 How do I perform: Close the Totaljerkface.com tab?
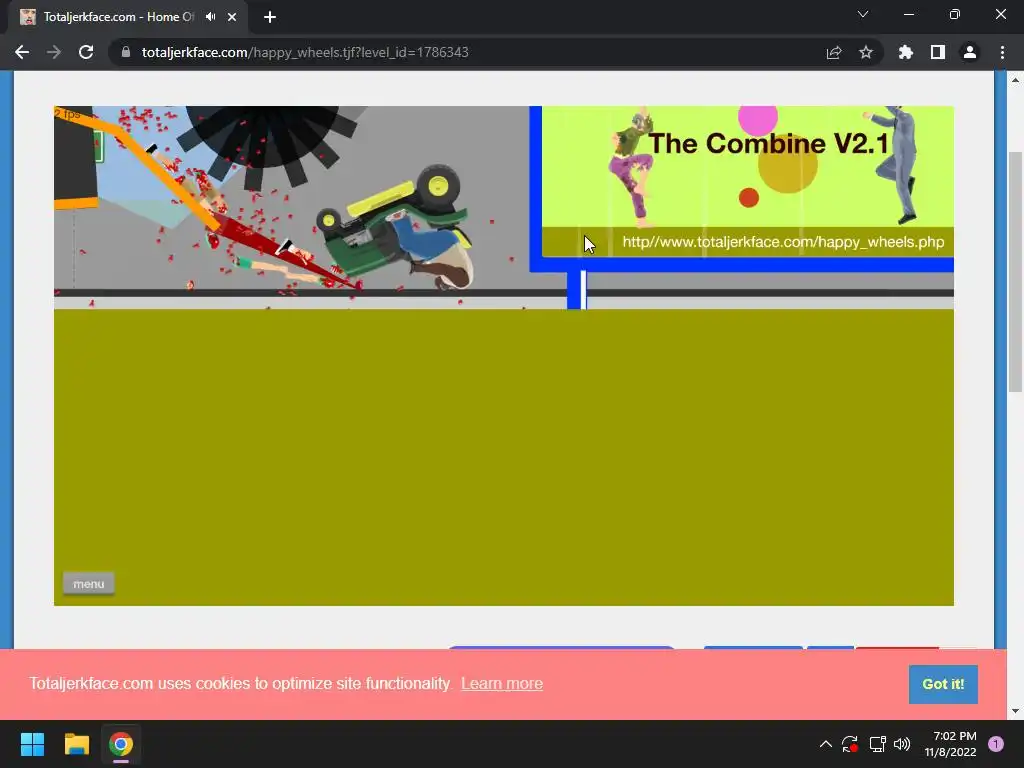[232, 17]
